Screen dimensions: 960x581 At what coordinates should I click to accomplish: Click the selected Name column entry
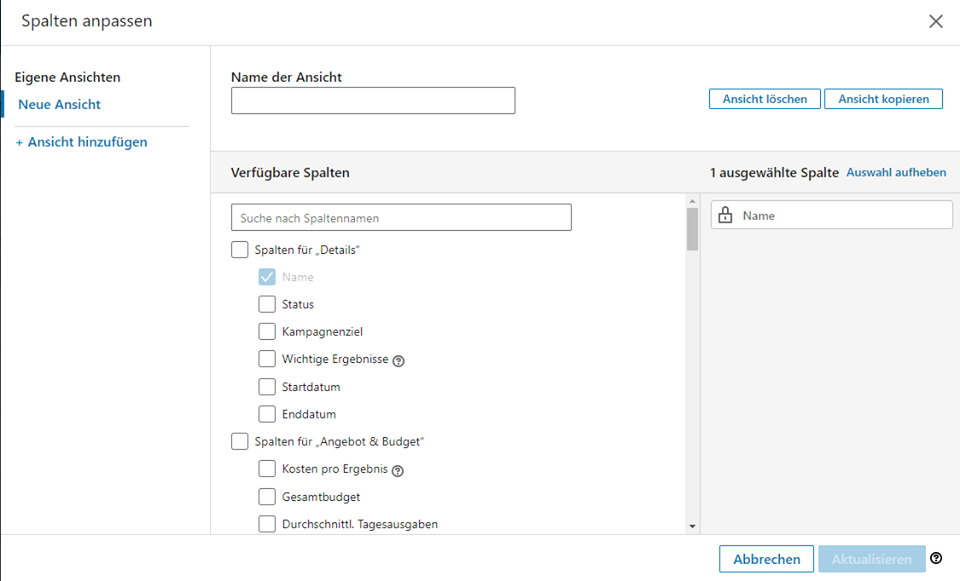pyautogui.click(x=831, y=215)
